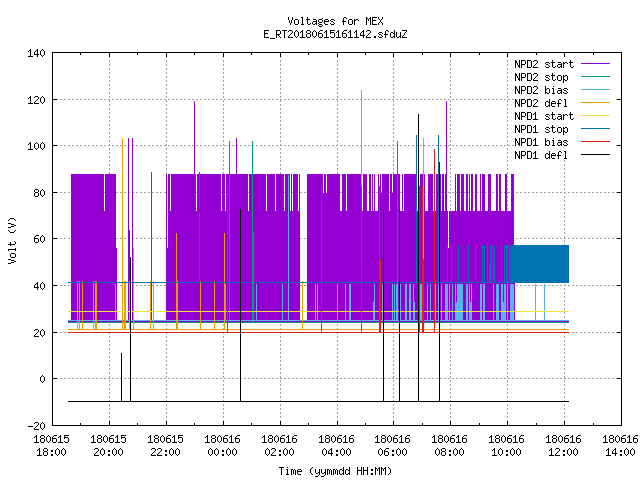Click the y-axis tick value 120
Screen dimensions: 640x480
(36, 100)
